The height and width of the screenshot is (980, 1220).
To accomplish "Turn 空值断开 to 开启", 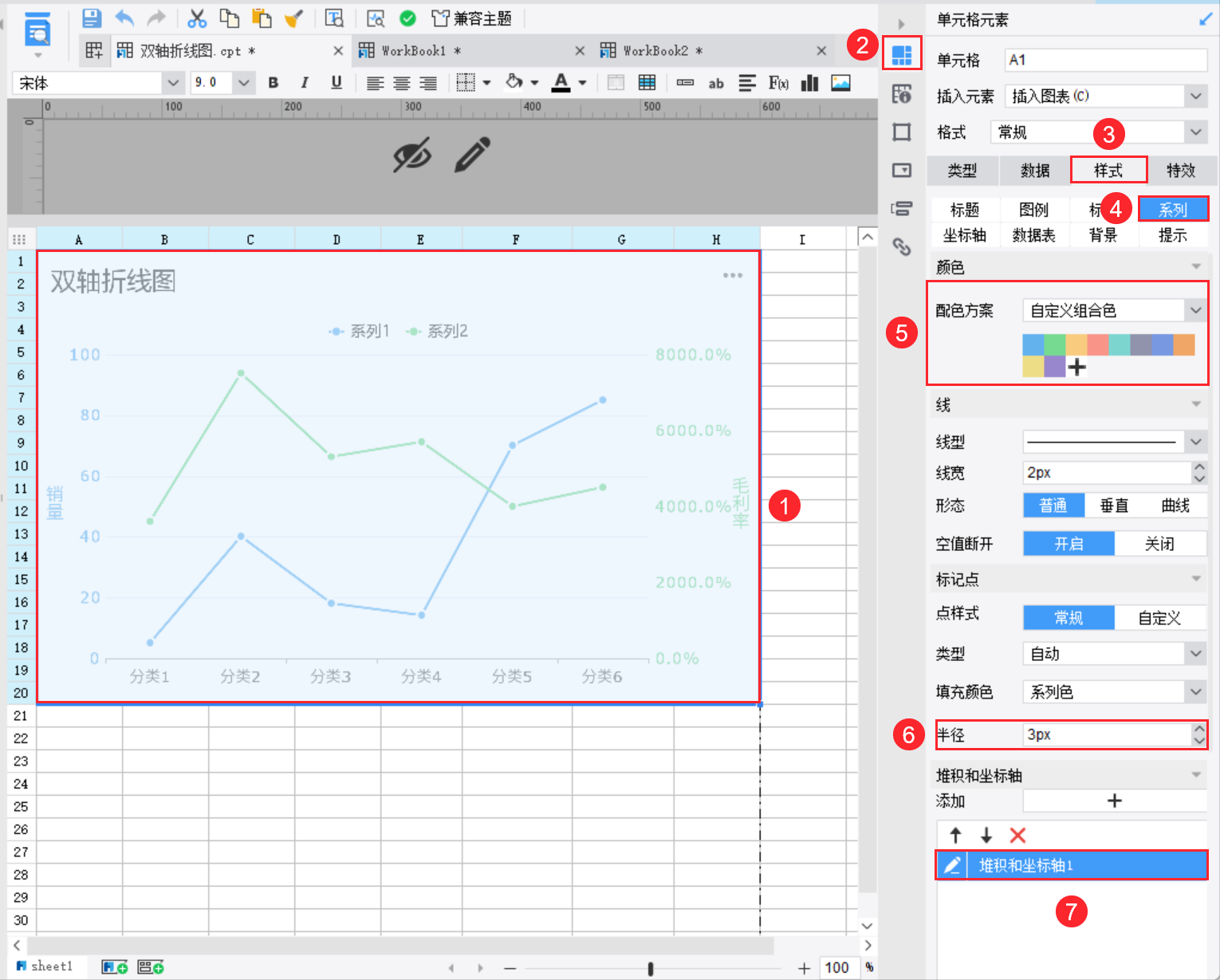I will coord(1068,544).
